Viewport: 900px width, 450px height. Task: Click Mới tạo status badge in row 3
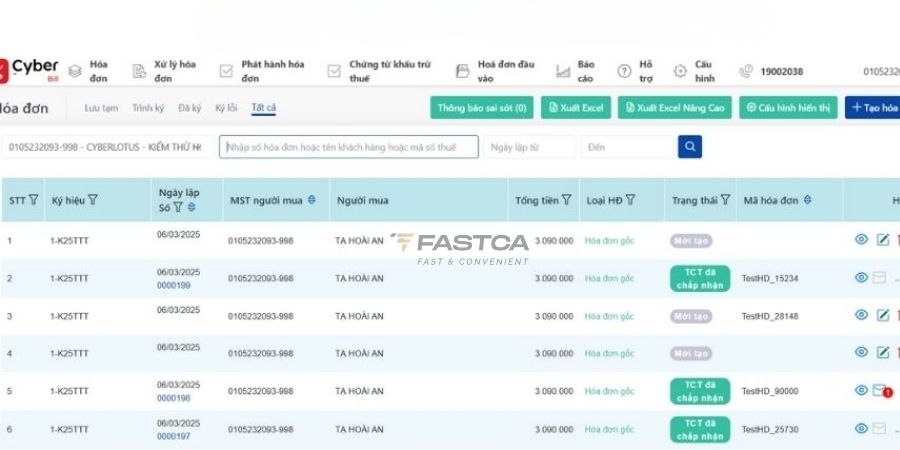click(x=691, y=316)
